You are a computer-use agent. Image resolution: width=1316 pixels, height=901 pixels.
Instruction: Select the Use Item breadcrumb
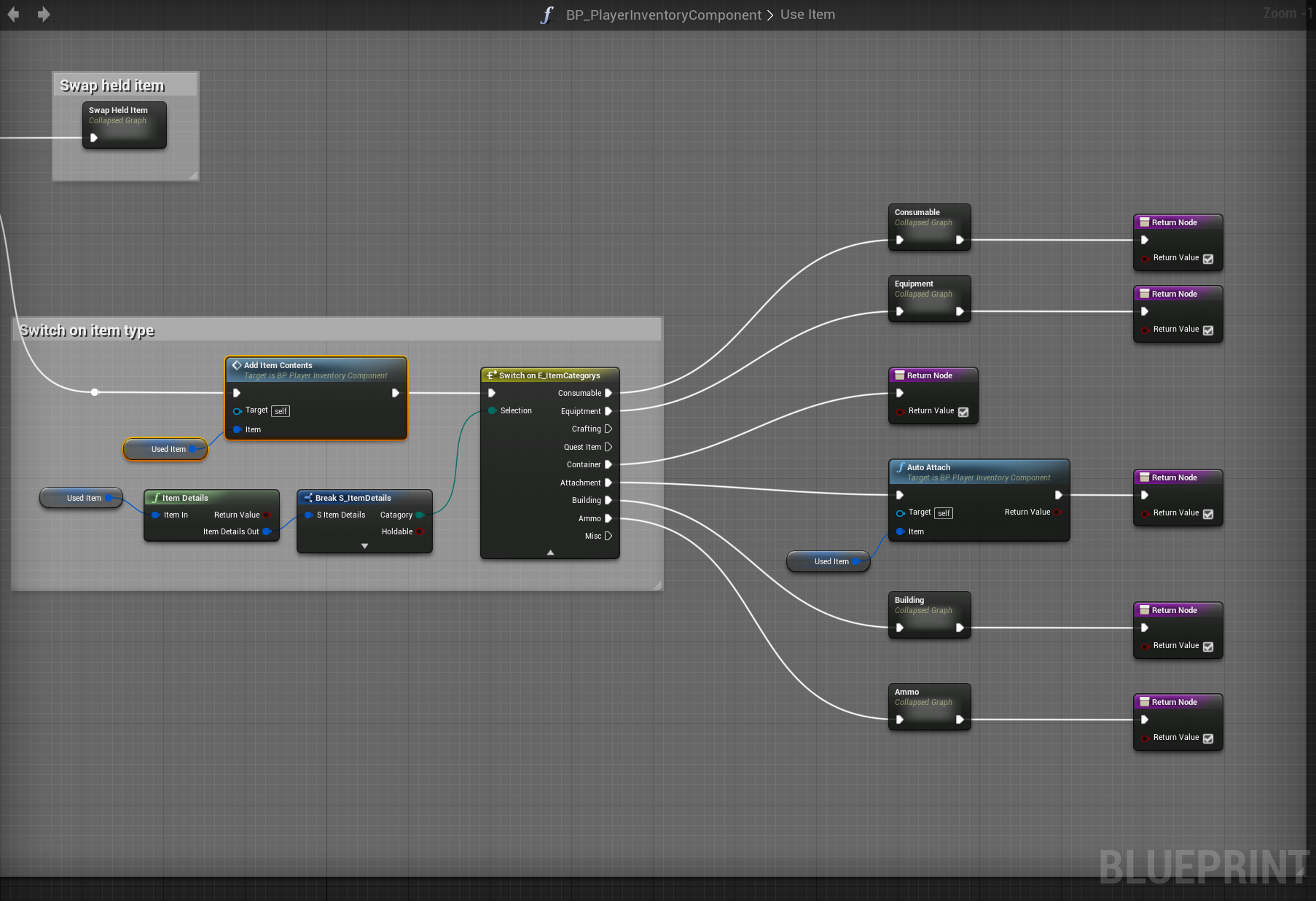coord(807,15)
